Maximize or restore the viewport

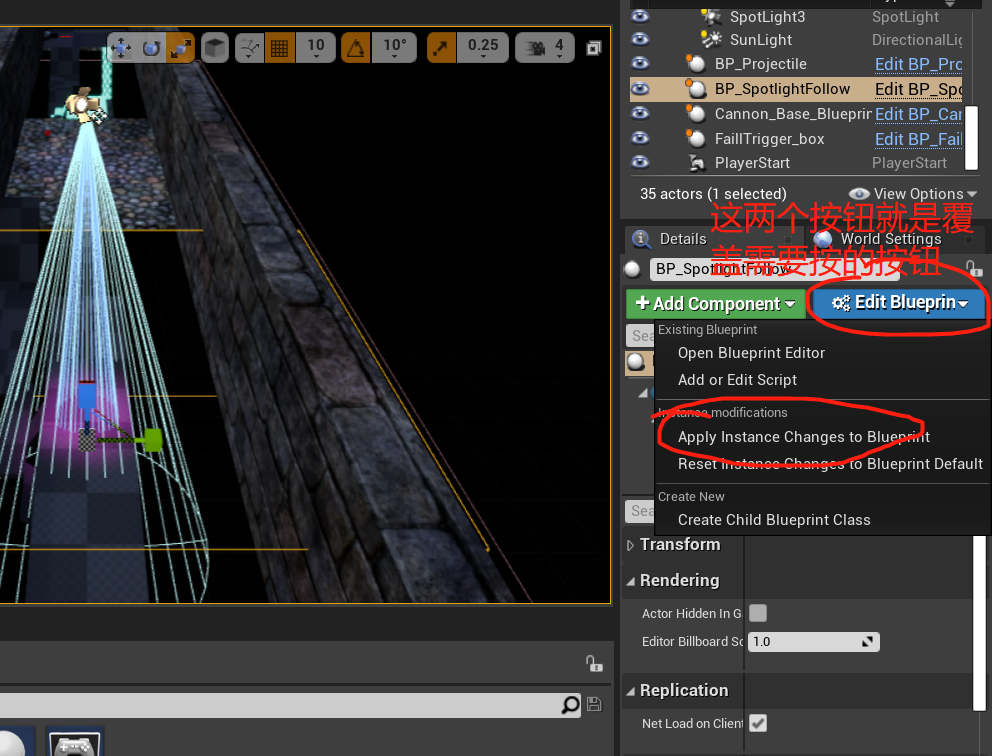click(593, 48)
